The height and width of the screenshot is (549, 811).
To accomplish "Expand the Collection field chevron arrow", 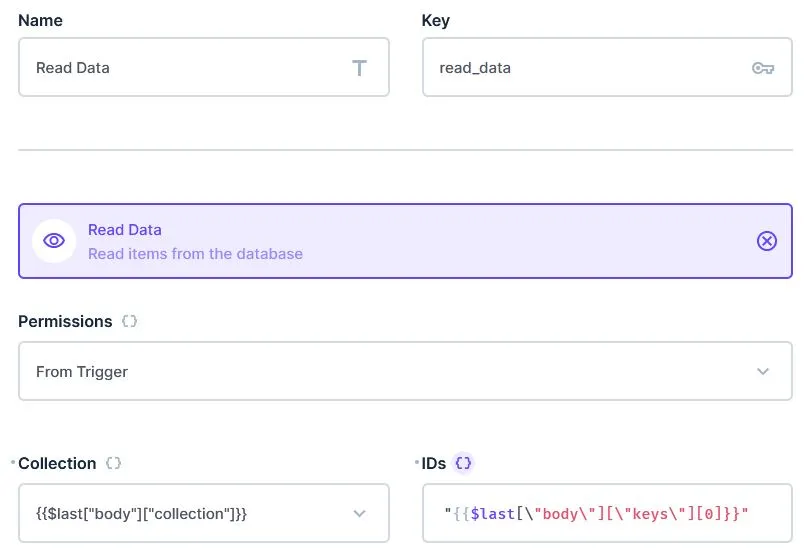I will point(360,514).
